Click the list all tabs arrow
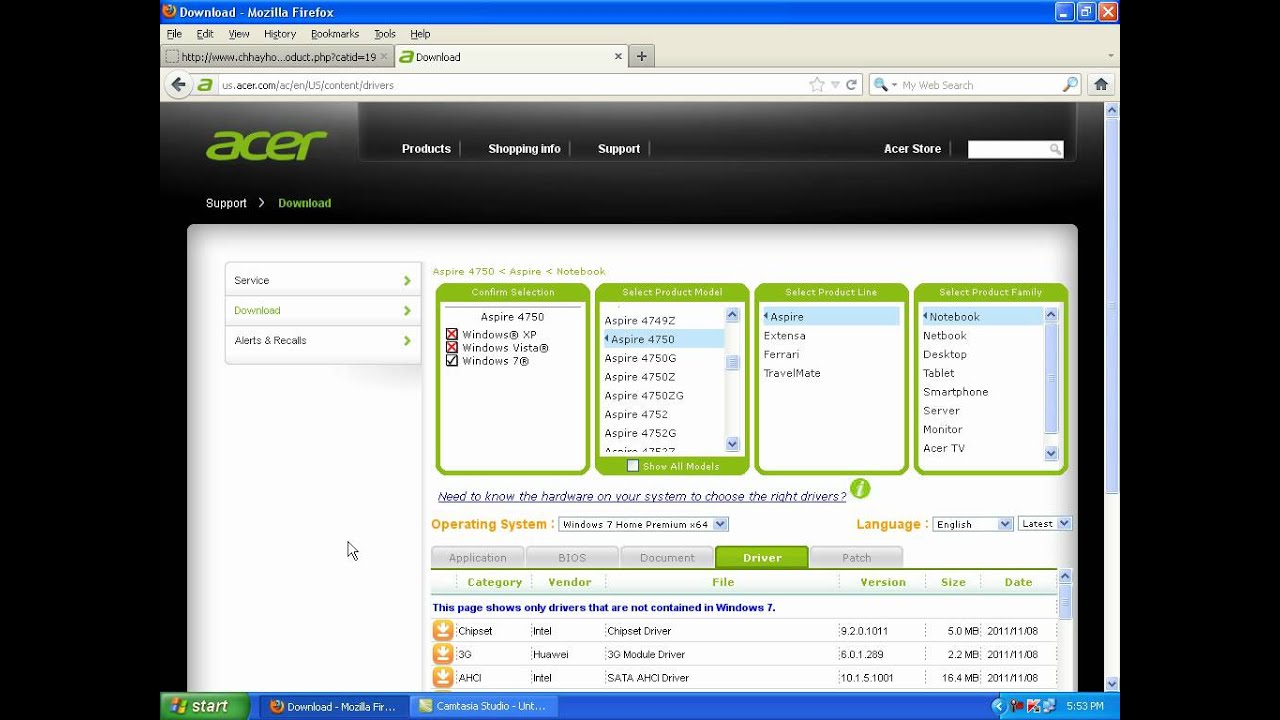Screen dimensions: 1280x720 [1111, 56]
